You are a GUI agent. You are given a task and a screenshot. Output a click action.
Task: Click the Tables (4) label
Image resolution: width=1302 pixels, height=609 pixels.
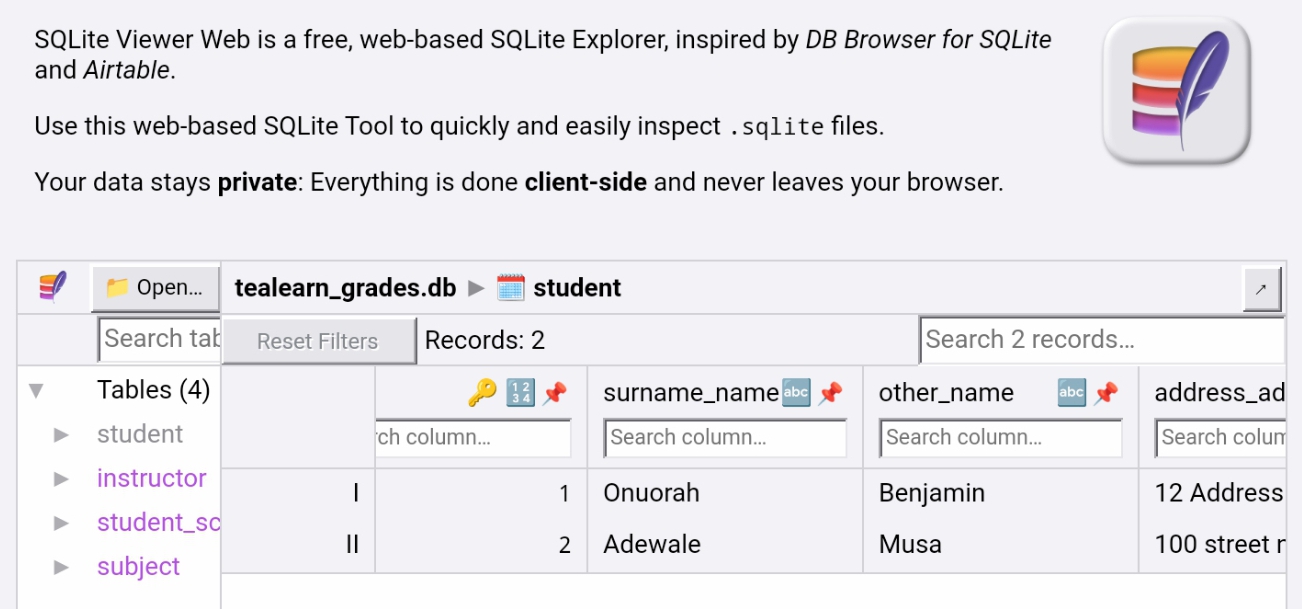coord(153,390)
